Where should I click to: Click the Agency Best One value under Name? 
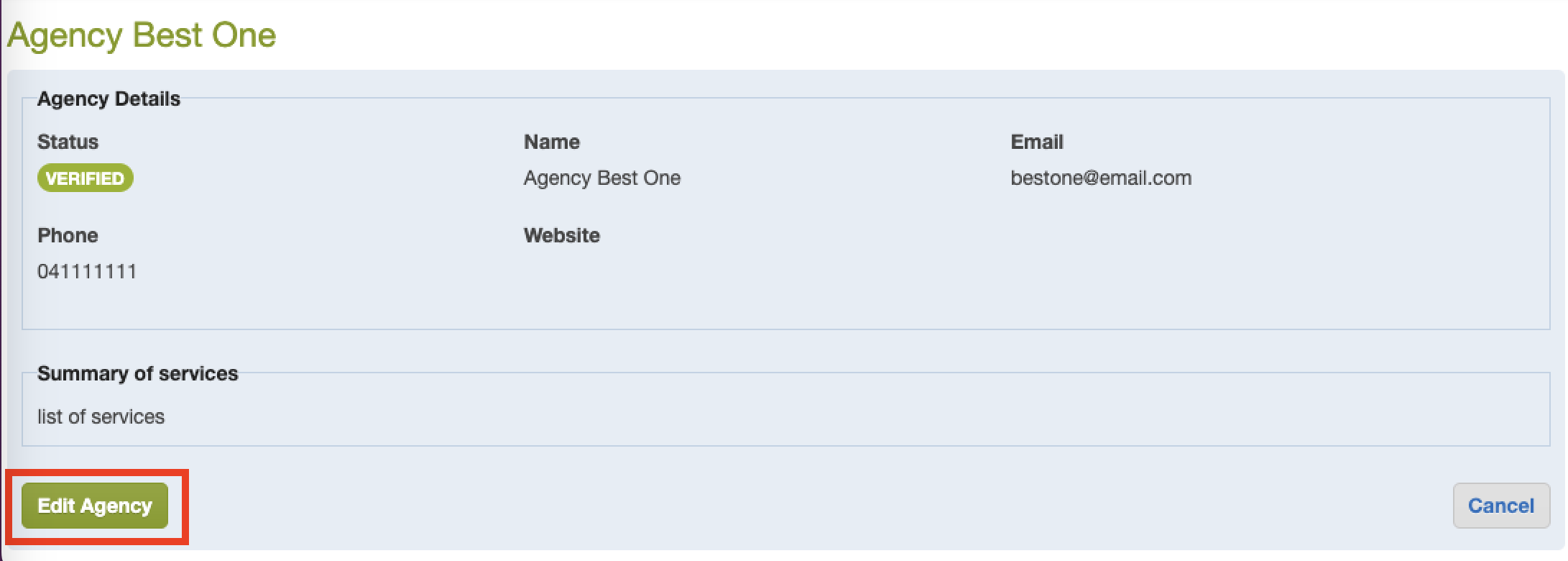point(601,178)
